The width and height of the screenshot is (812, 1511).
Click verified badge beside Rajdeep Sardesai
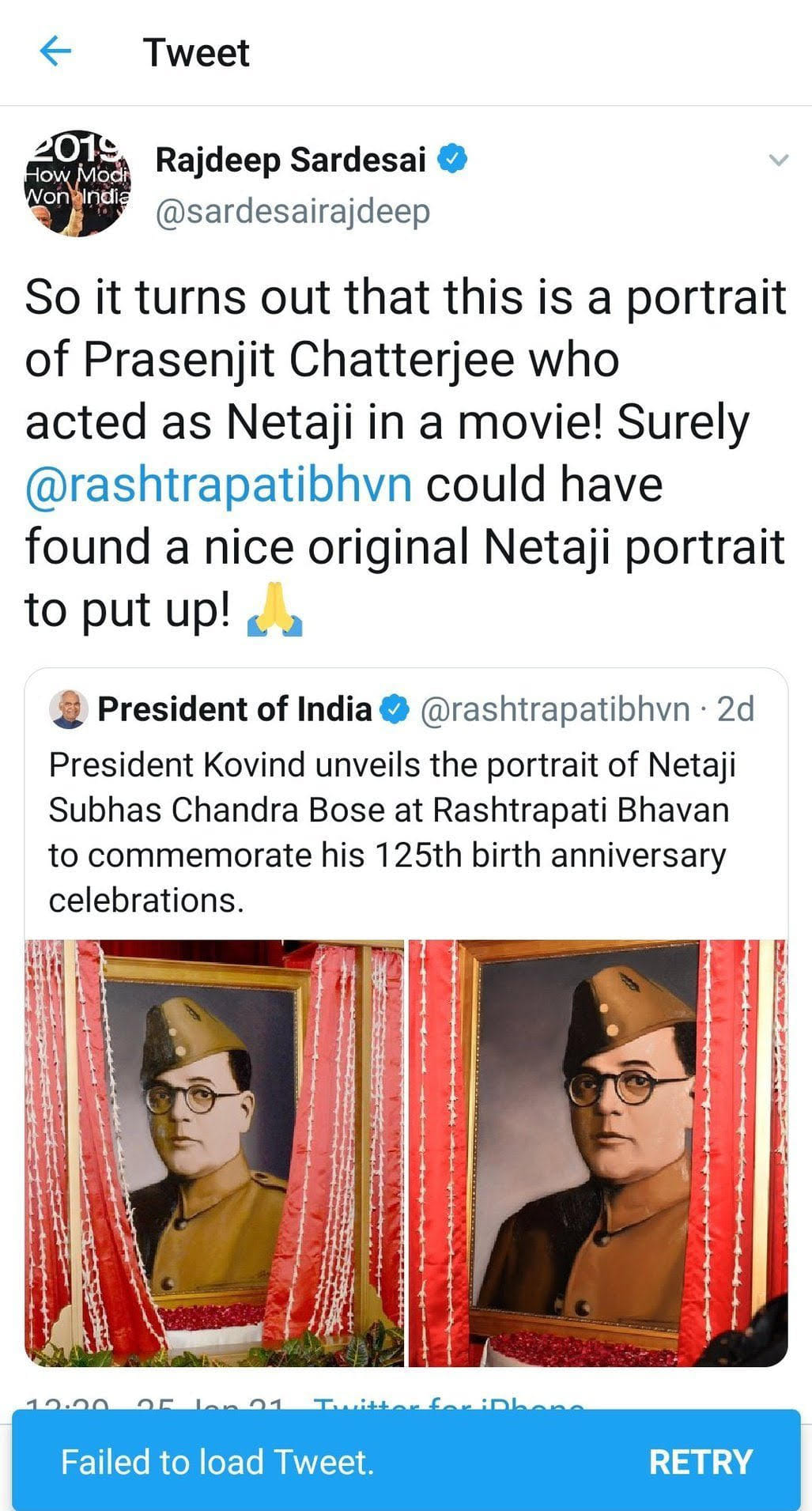point(452,159)
